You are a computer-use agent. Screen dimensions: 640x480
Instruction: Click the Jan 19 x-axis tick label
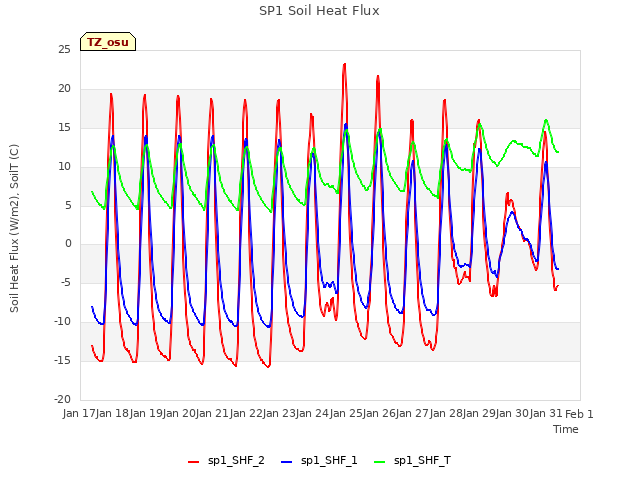(x=146, y=414)
